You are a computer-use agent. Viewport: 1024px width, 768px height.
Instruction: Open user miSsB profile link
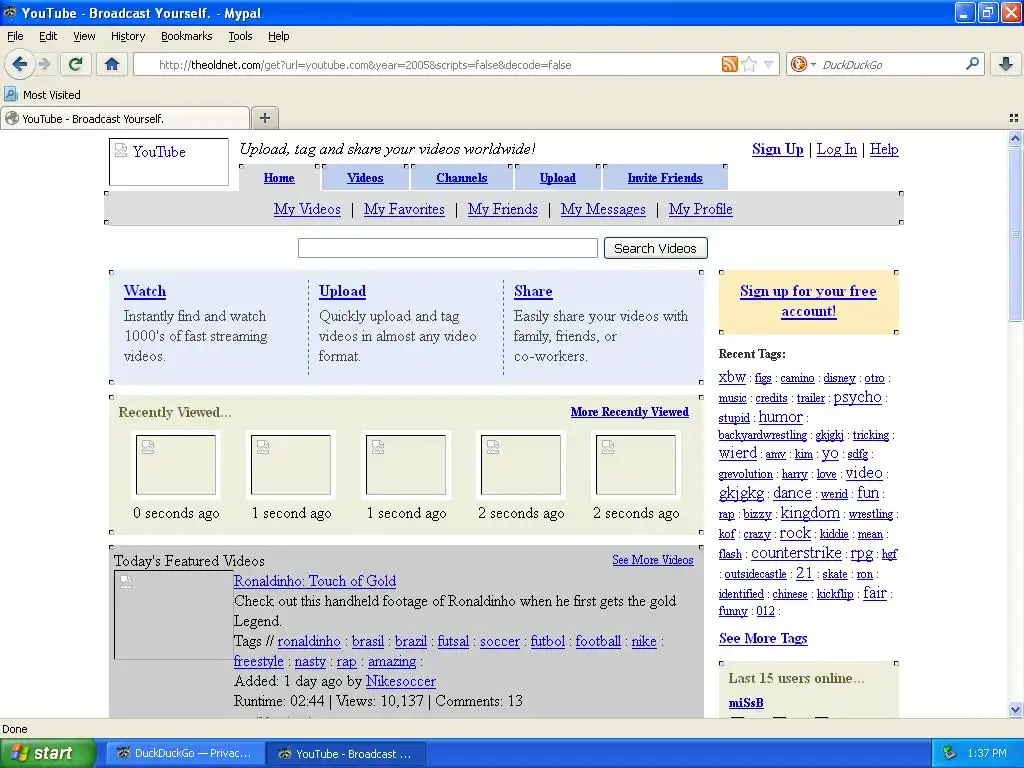(x=746, y=703)
